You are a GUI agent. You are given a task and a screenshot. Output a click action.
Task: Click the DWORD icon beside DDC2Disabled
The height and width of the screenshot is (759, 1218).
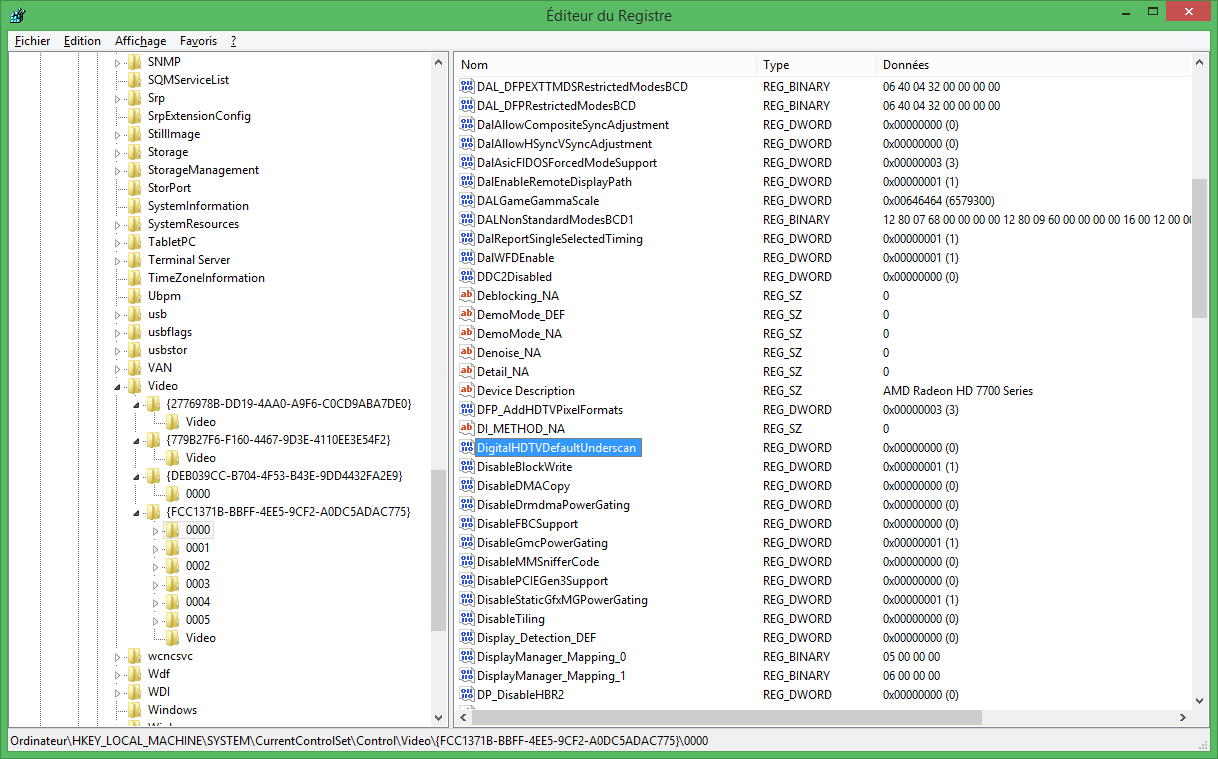coord(465,276)
